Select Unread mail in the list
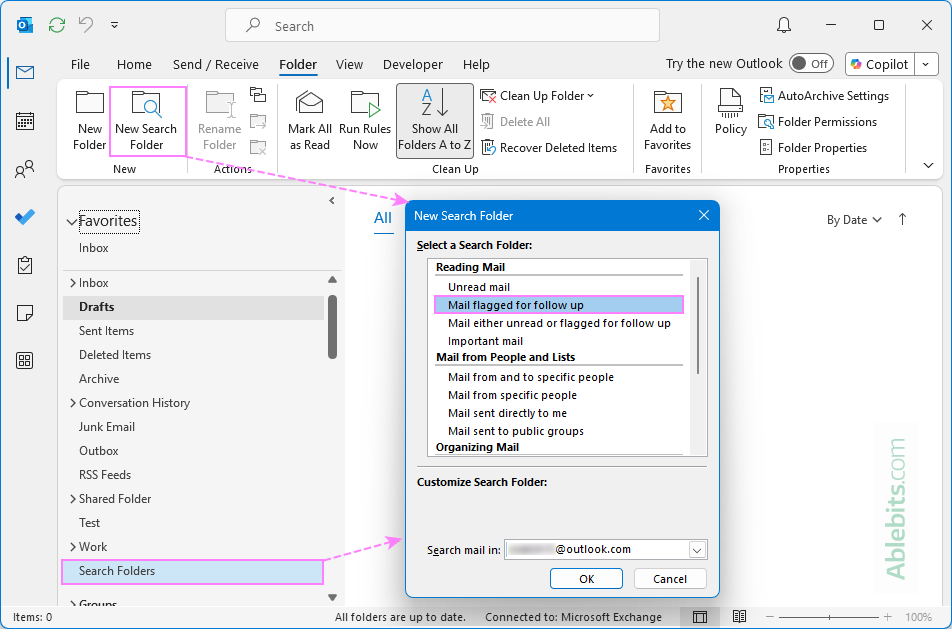The width and height of the screenshot is (952, 629). point(478,287)
